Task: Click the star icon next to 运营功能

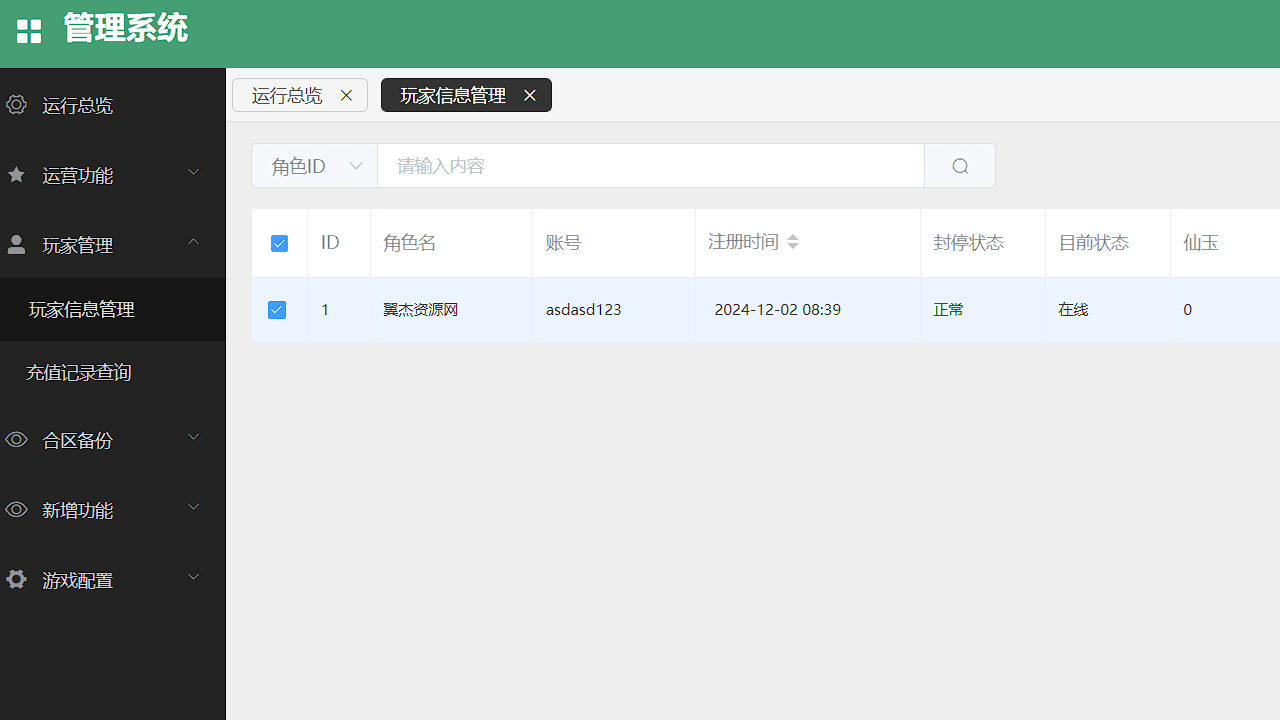Action: [15, 172]
